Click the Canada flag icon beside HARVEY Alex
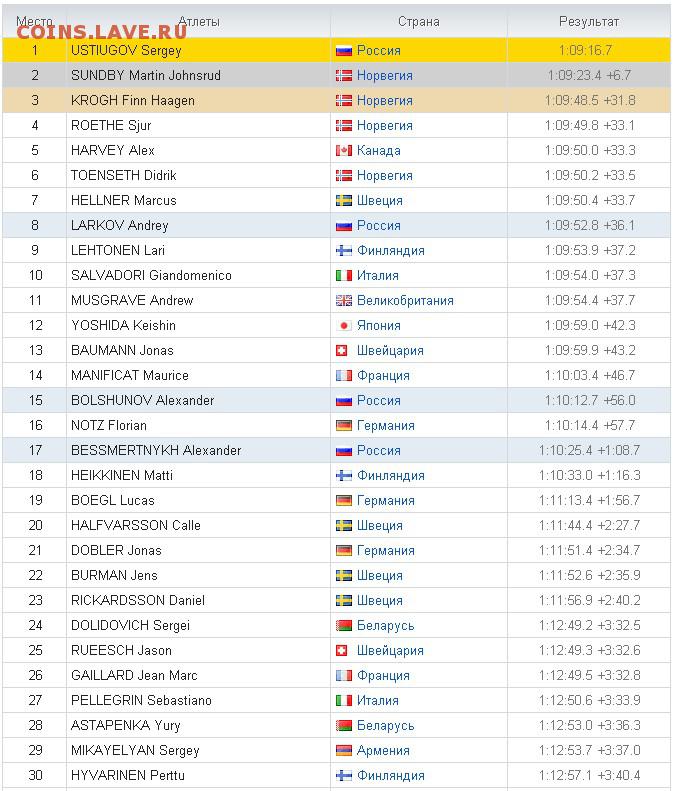 click(344, 150)
